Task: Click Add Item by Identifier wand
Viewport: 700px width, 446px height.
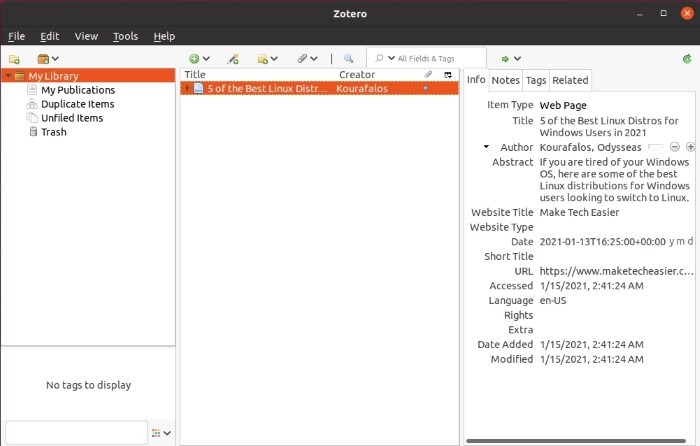Action: tap(233, 59)
